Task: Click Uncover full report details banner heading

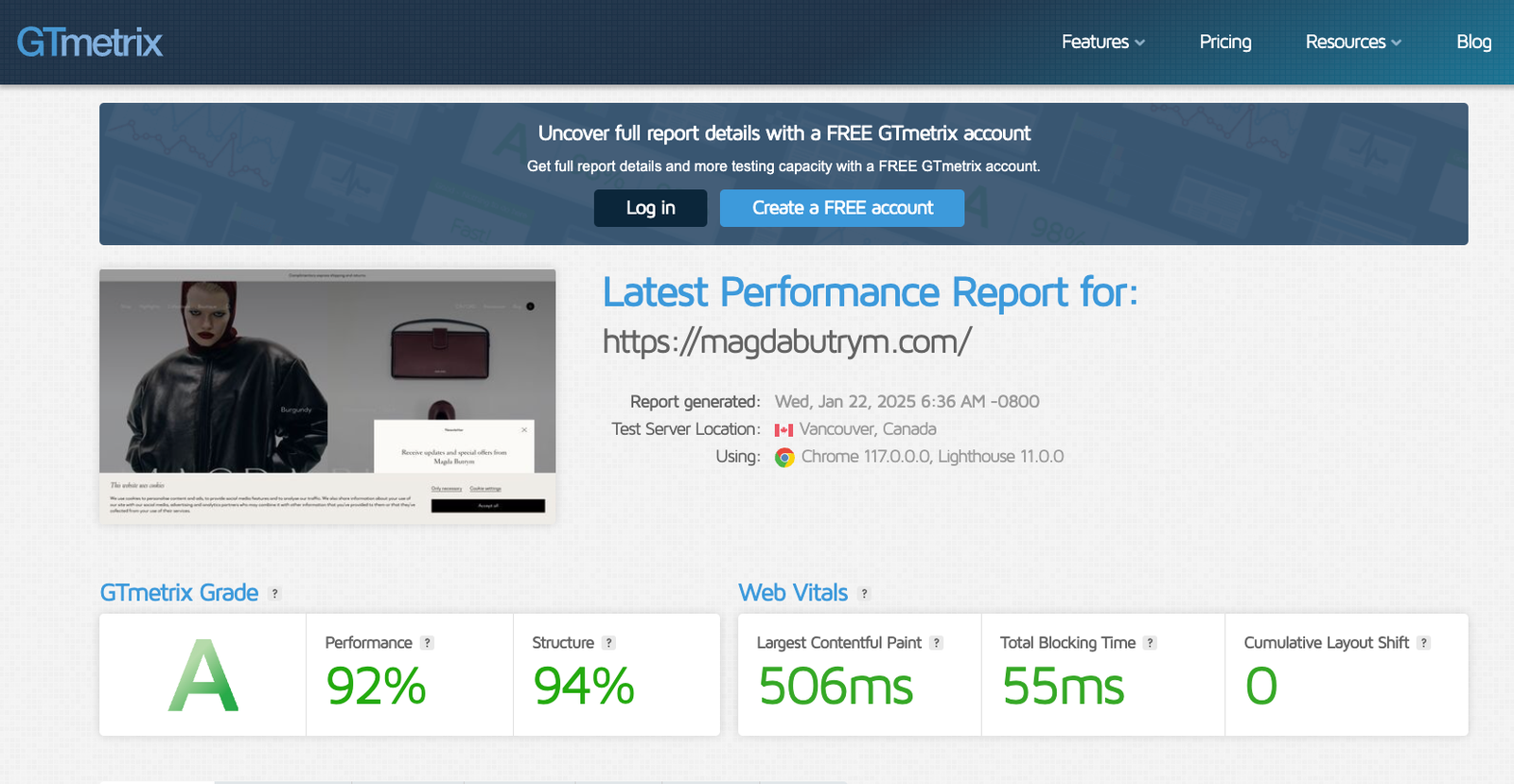Action: 783,133
